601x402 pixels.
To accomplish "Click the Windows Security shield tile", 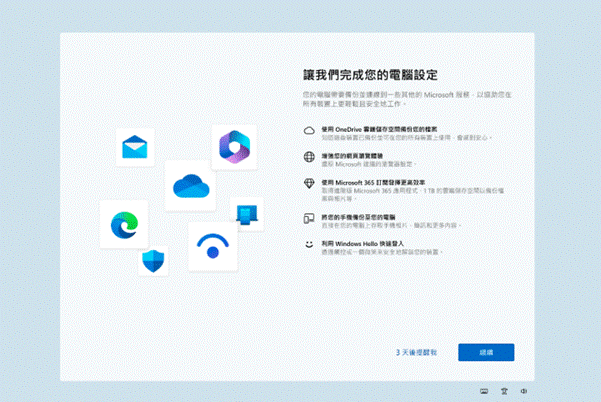I will click(153, 261).
